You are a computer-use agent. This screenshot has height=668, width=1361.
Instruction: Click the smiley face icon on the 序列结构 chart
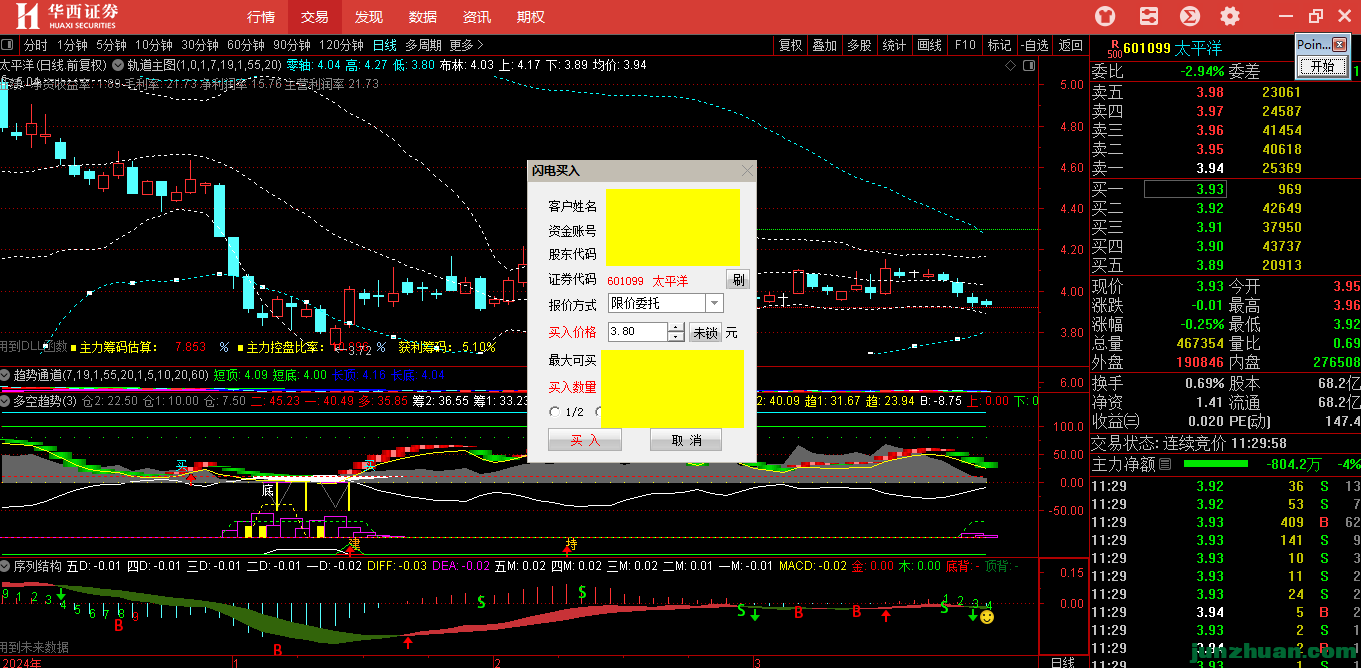tap(987, 617)
